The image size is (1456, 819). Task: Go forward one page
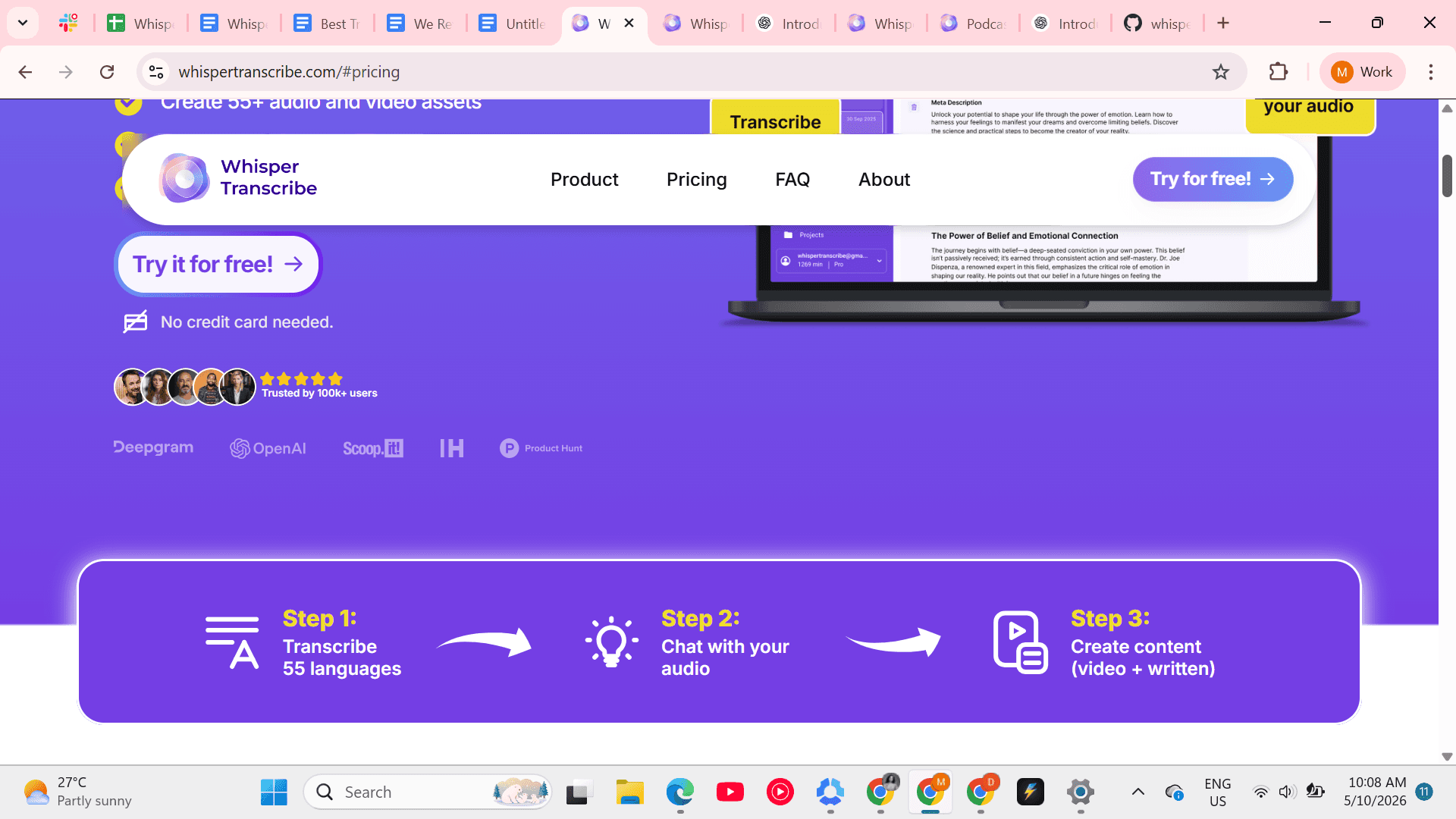(x=66, y=72)
